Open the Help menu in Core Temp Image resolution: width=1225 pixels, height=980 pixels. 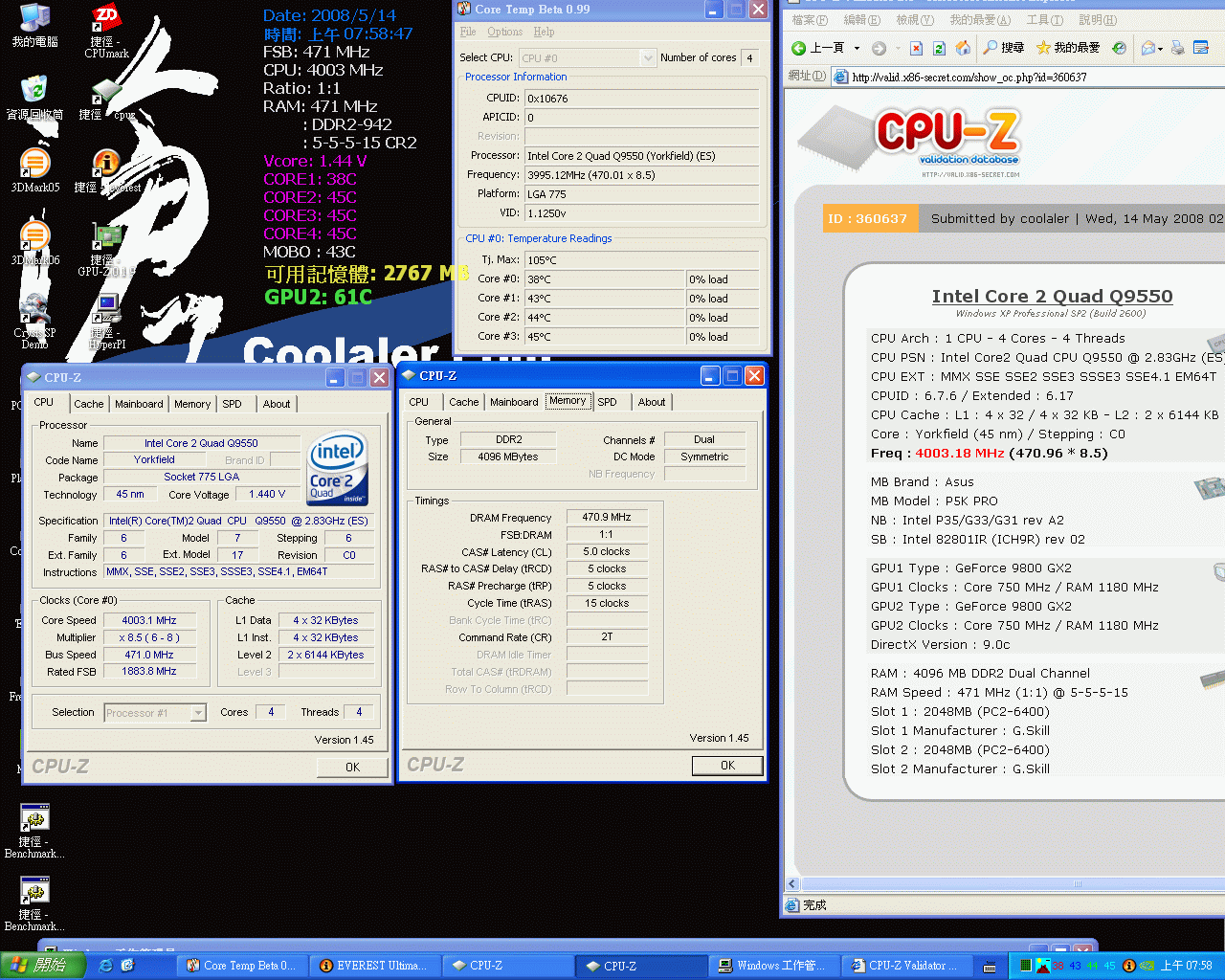pyautogui.click(x=544, y=32)
